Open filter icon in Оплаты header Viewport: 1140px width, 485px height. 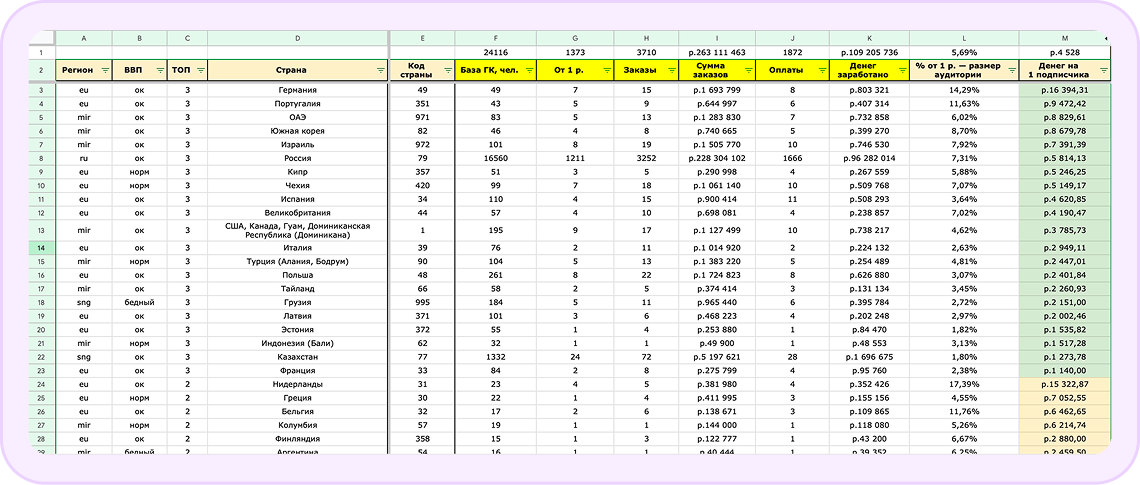pos(820,71)
